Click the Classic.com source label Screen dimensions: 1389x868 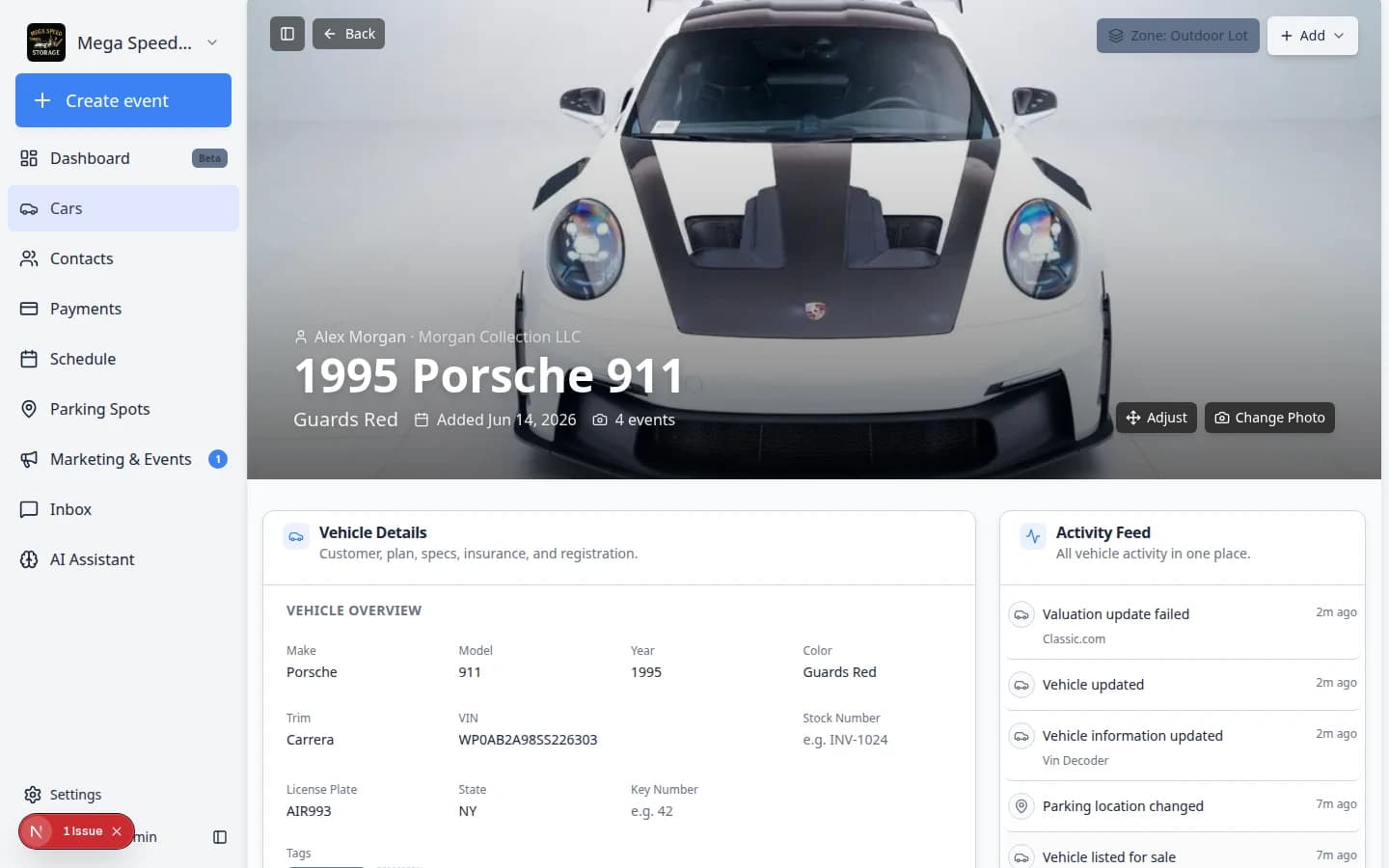point(1074,639)
